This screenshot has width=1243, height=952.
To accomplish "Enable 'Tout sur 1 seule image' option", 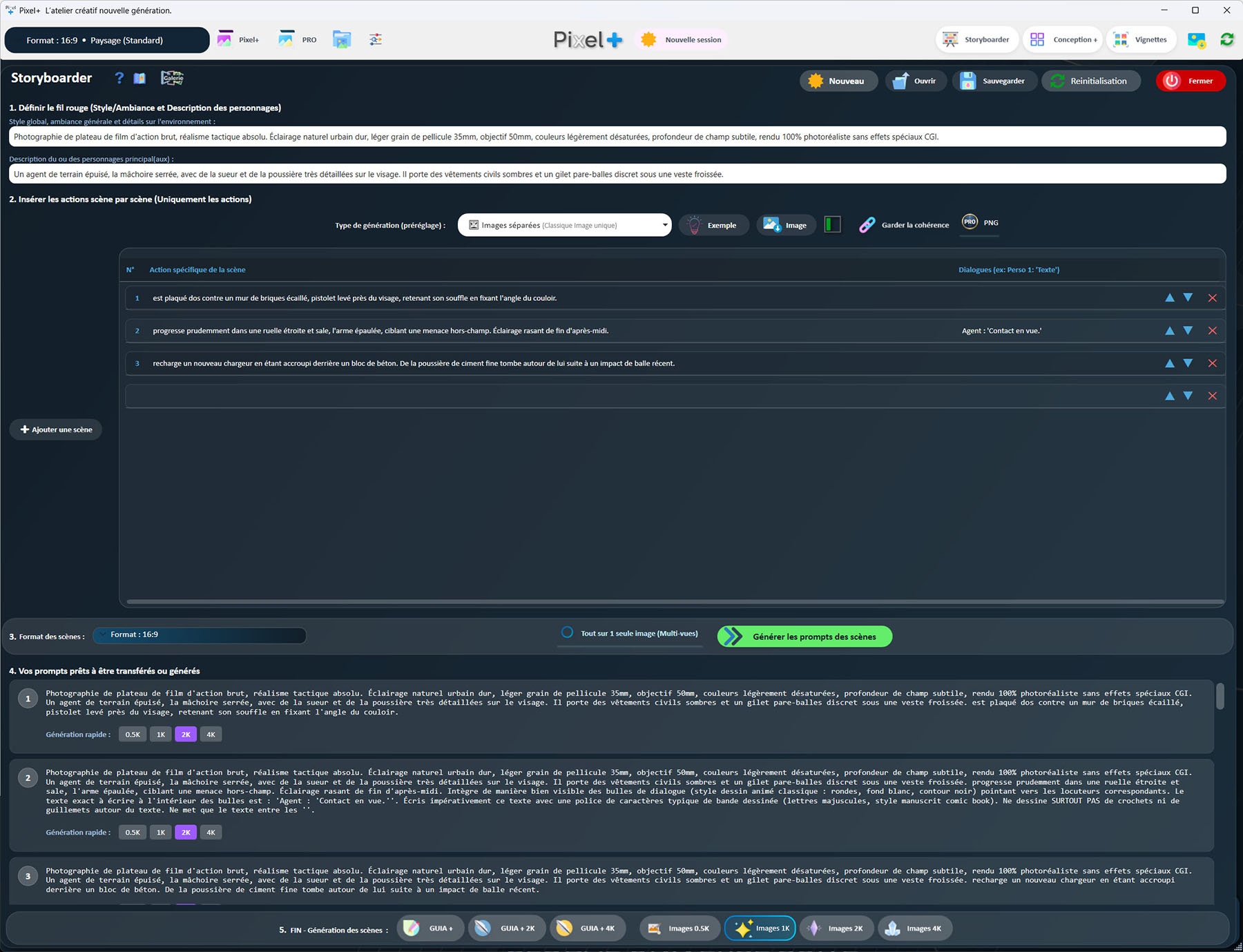I will 567,632.
